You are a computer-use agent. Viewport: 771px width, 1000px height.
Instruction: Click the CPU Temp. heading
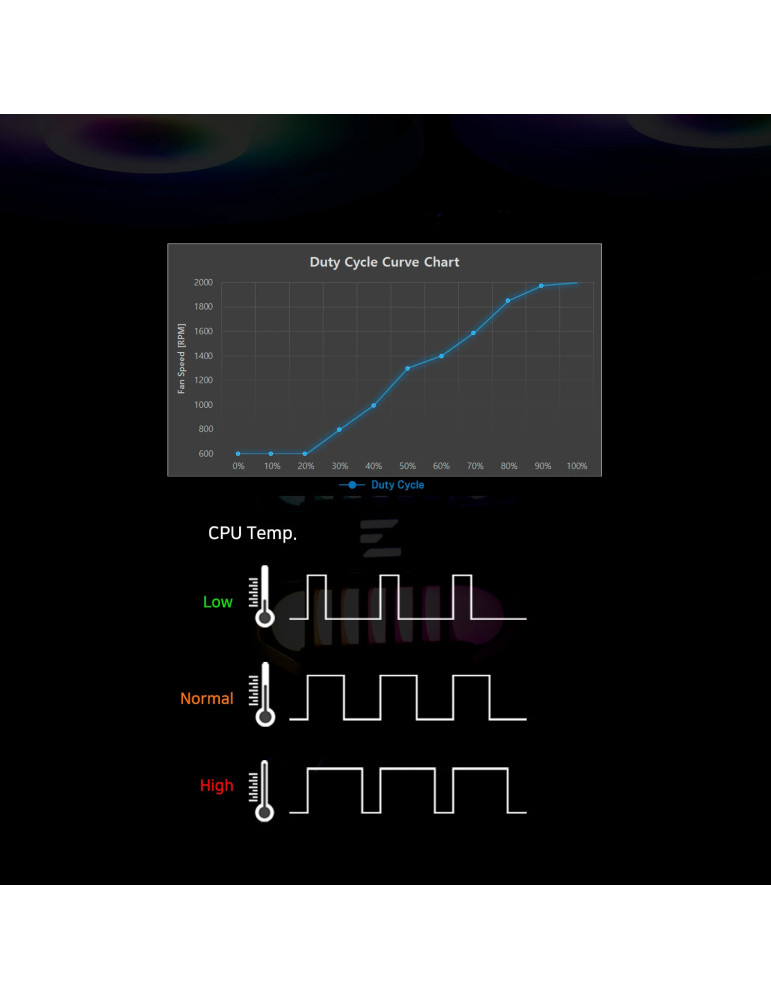(x=252, y=534)
